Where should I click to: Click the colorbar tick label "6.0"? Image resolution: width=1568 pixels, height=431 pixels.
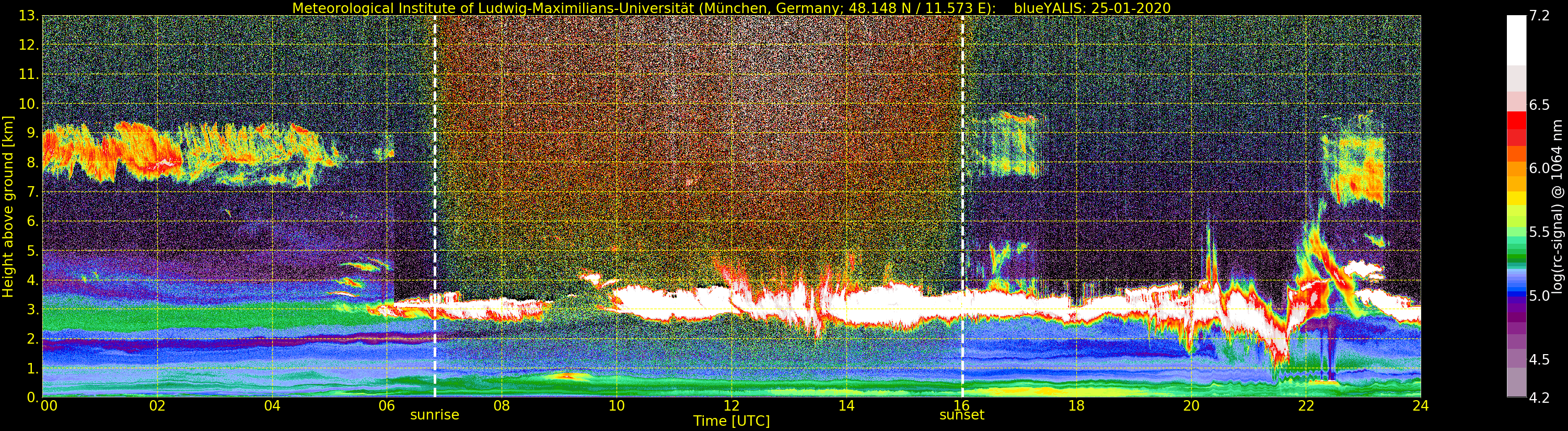click(x=1539, y=168)
